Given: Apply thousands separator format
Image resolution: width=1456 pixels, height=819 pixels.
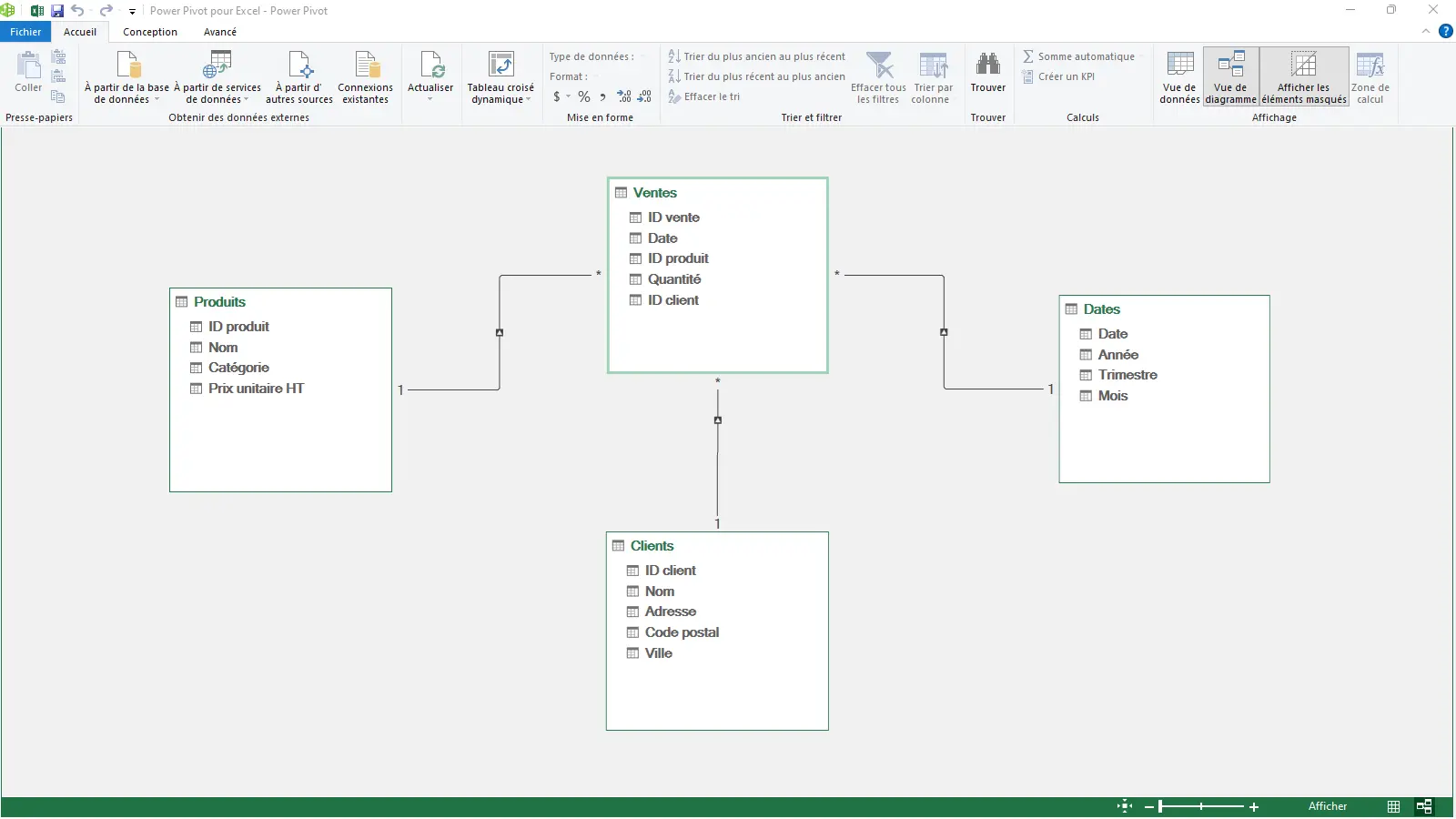Looking at the screenshot, I should click(602, 96).
